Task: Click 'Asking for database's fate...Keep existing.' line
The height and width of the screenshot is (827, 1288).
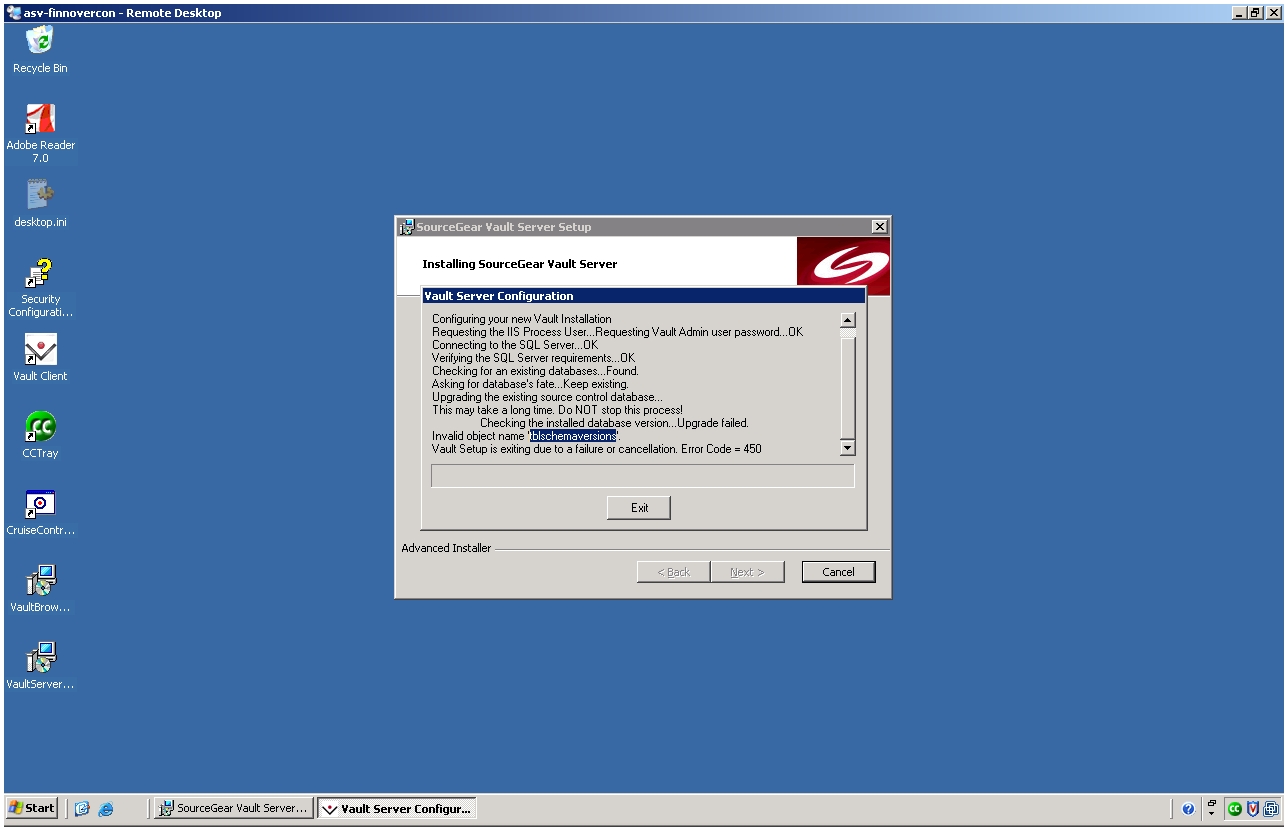Action: 530,384
